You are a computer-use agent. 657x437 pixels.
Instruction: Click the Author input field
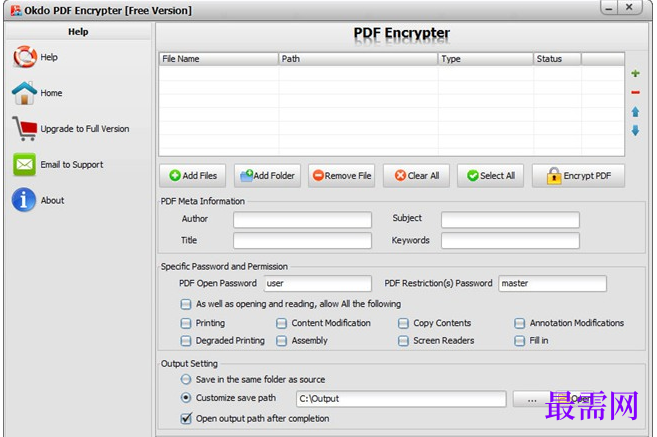point(302,220)
